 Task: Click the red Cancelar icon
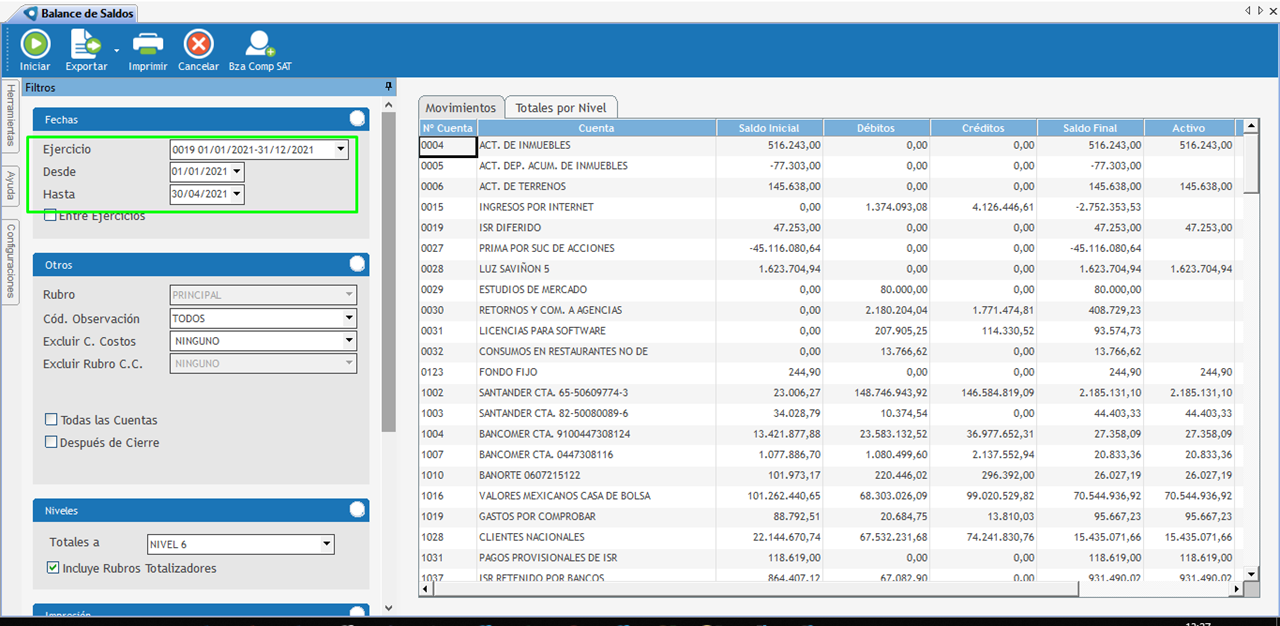[198, 44]
